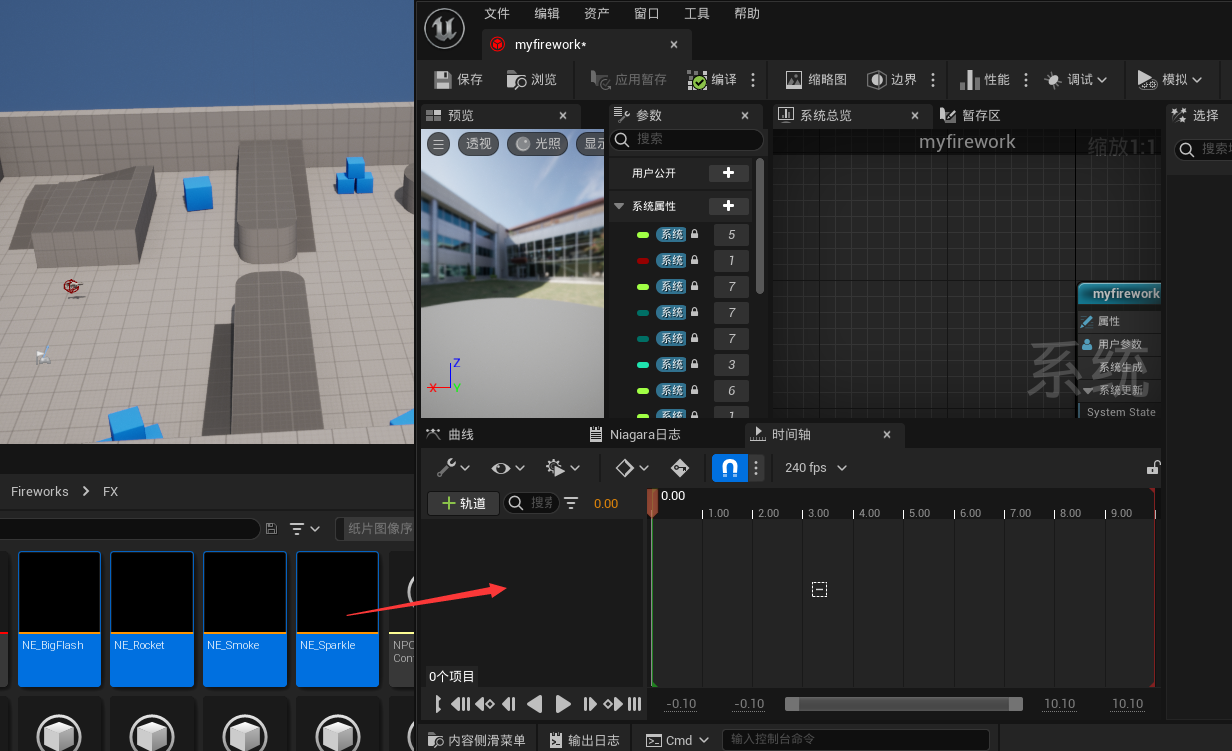Open the 资产 menu
Viewport: 1232px width, 751px height.
pyautogui.click(x=597, y=13)
